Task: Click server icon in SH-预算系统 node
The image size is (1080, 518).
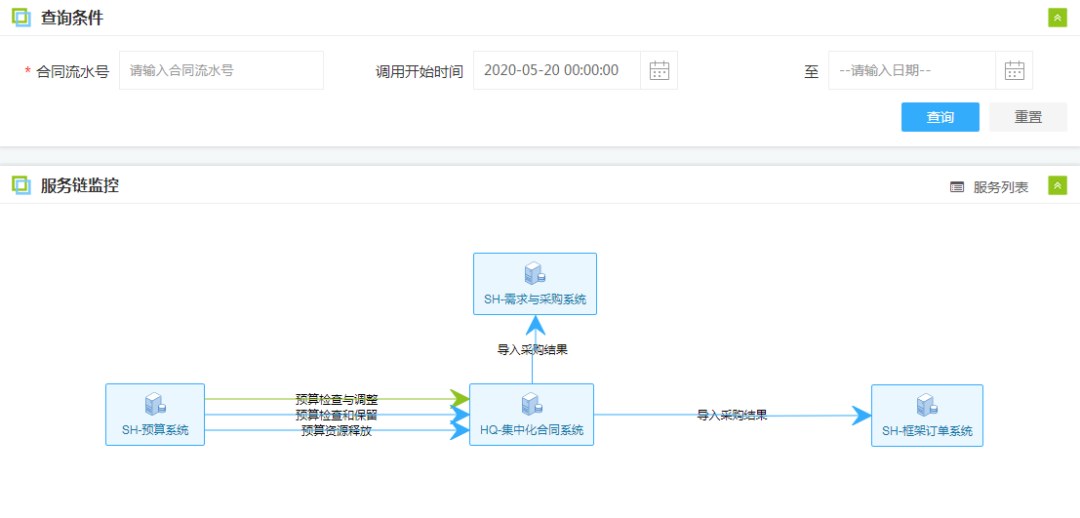Action: pyautogui.click(x=155, y=405)
